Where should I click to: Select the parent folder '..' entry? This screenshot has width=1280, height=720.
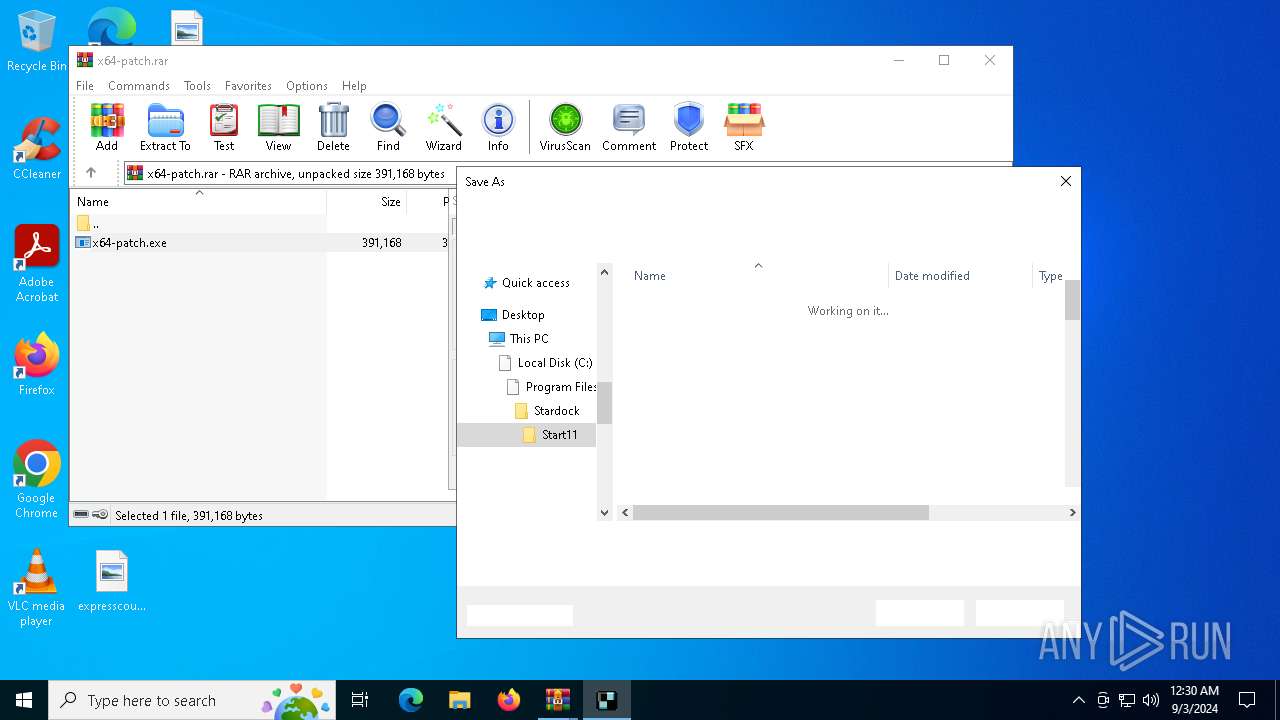pyautogui.click(x=88, y=223)
